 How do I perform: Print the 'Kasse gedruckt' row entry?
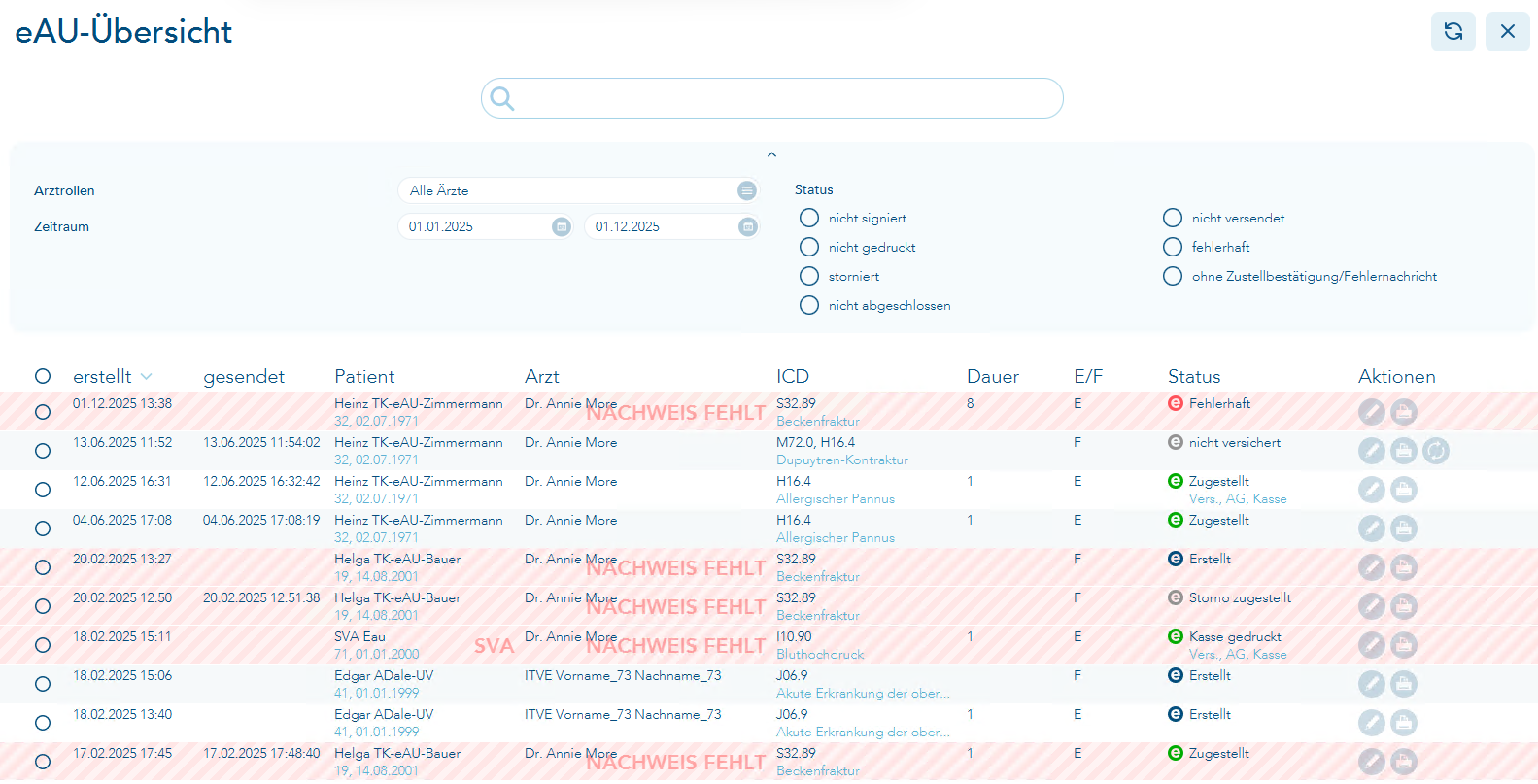click(x=1403, y=645)
